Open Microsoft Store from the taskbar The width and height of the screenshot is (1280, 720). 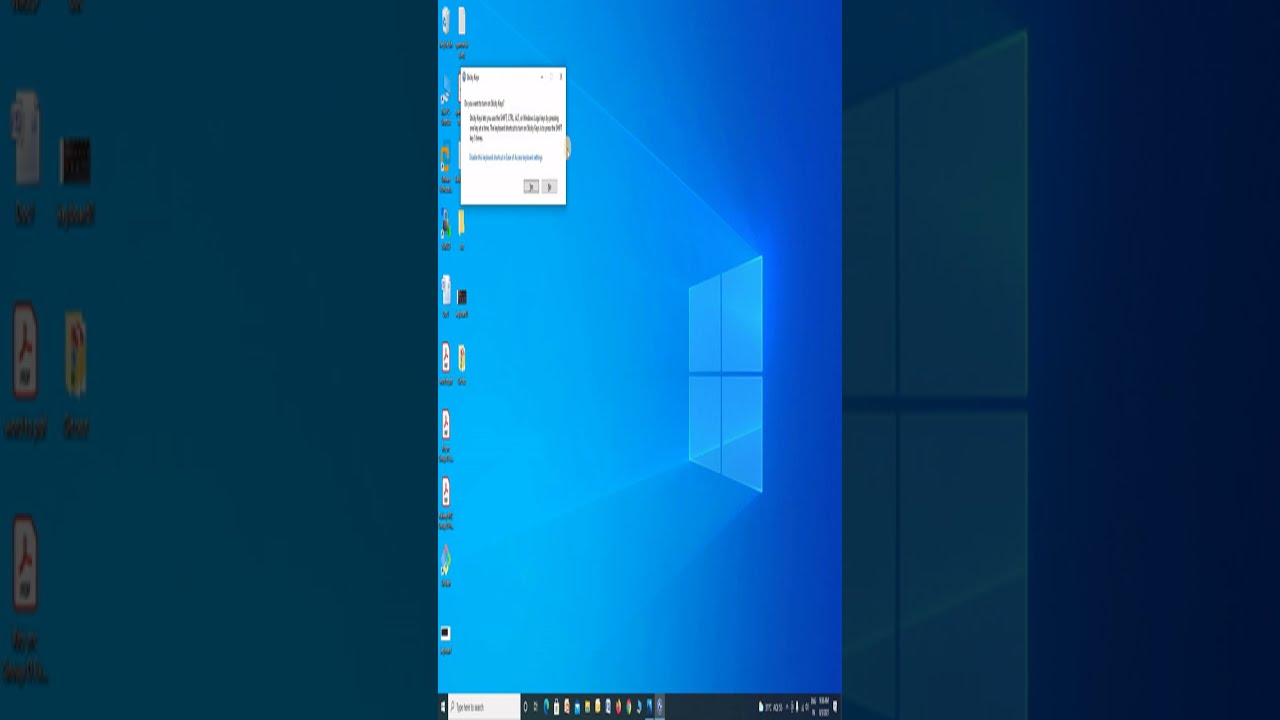(556, 707)
